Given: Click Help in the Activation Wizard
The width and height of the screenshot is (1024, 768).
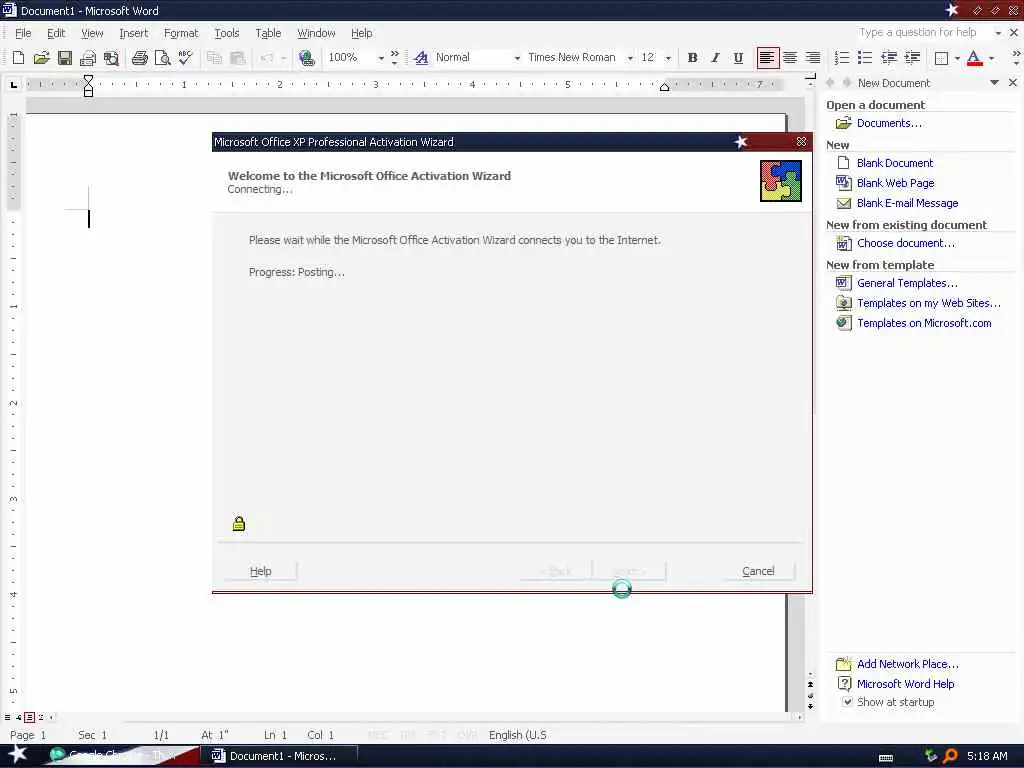Looking at the screenshot, I should click(261, 571).
